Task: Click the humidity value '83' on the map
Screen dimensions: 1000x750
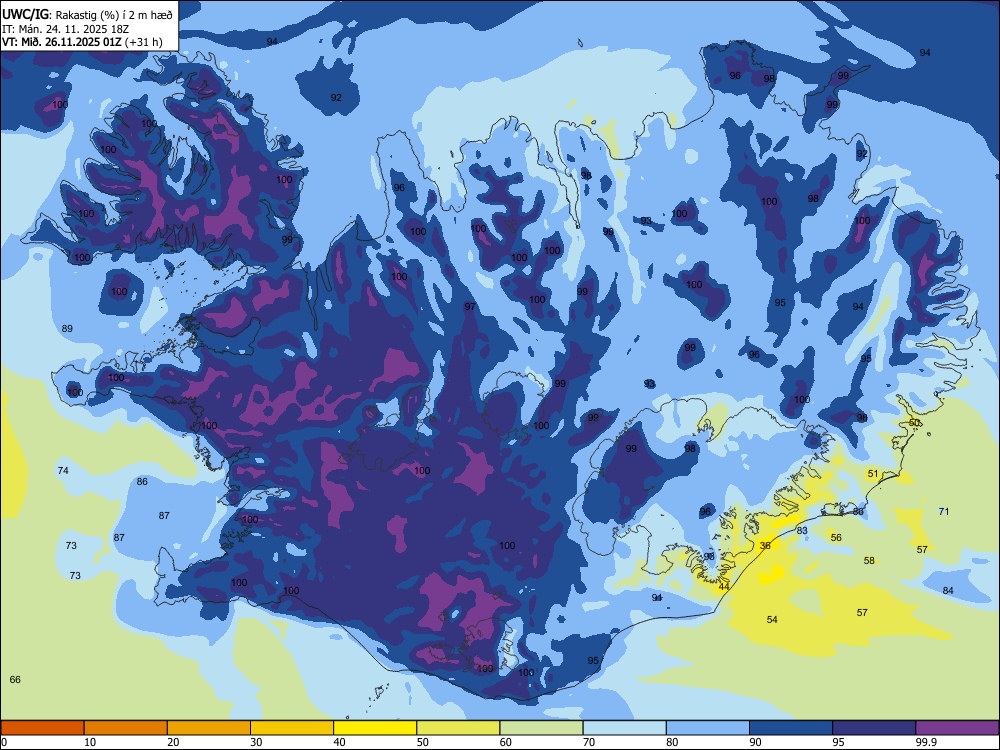Action: [802, 531]
